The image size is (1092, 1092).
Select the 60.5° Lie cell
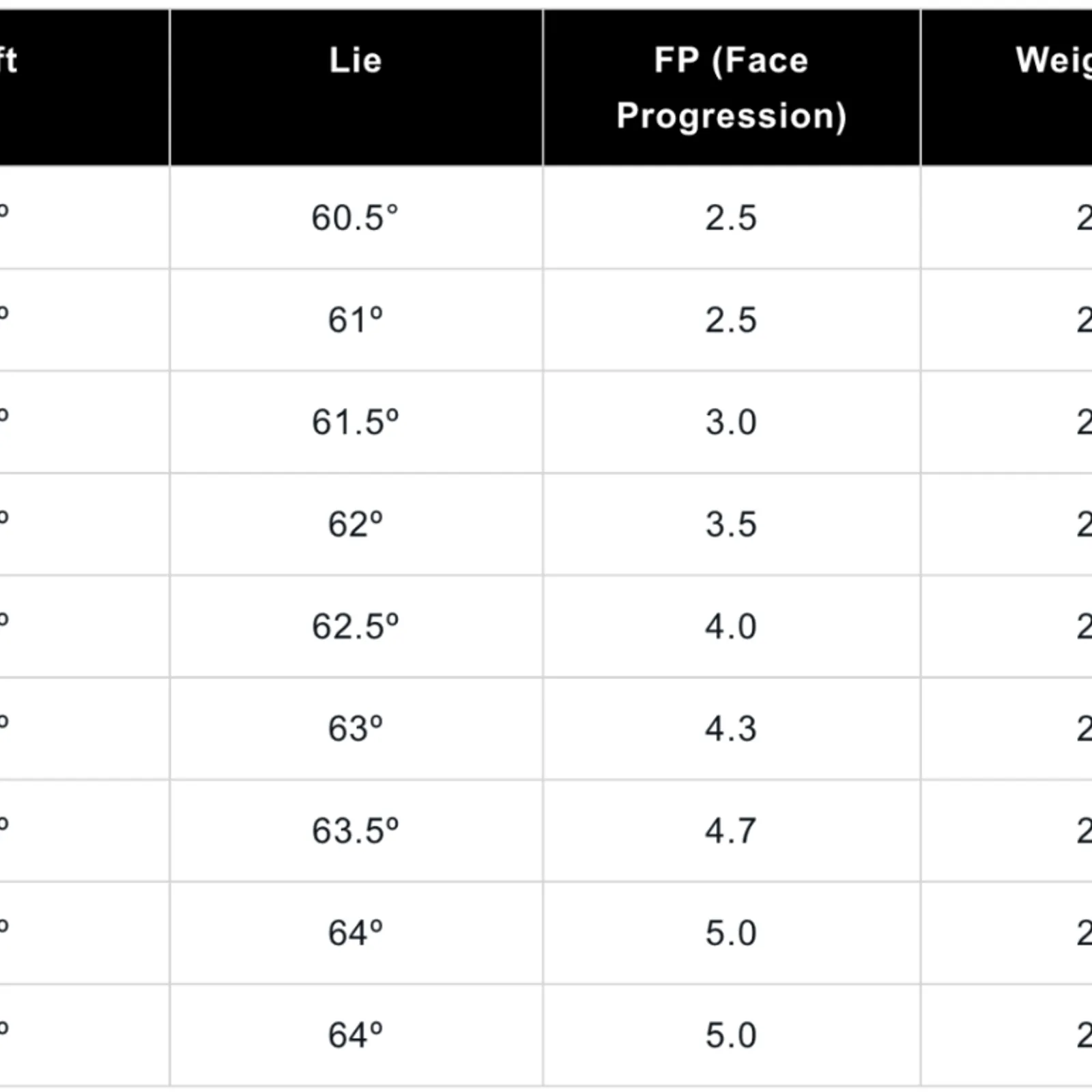pos(355,218)
